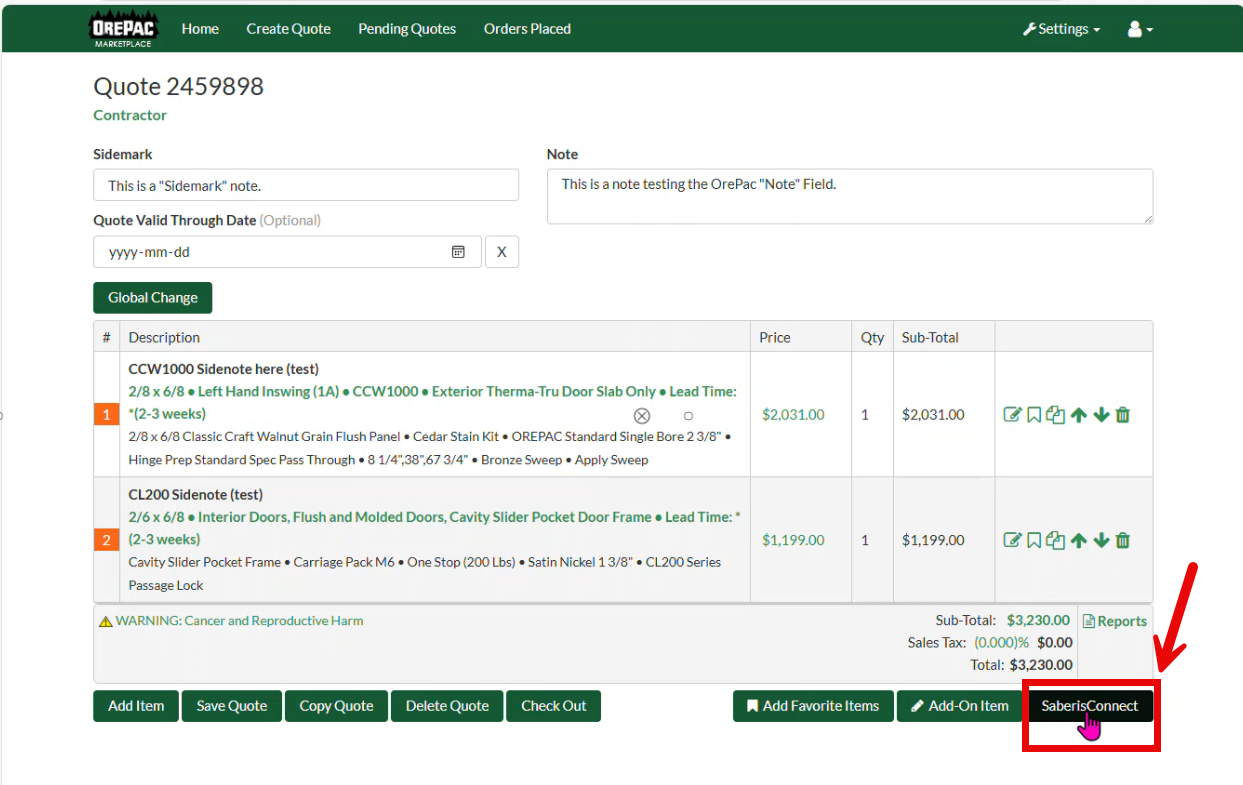Click the Quote Valid Through Date field
Image resolution: width=1243 pixels, height=785 pixels.
[288, 252]
